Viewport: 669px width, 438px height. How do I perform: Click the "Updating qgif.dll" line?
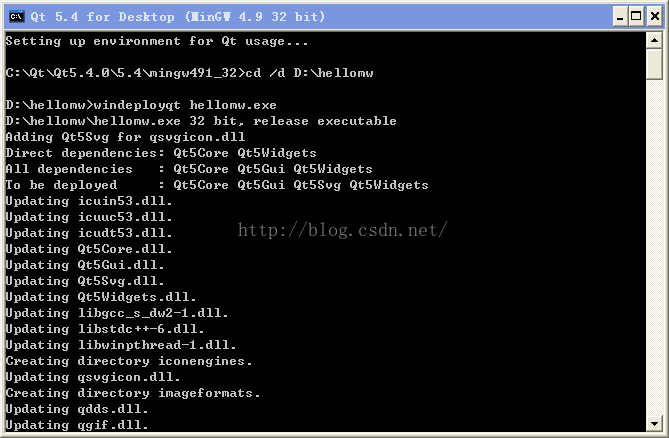(x=77, y=425)
